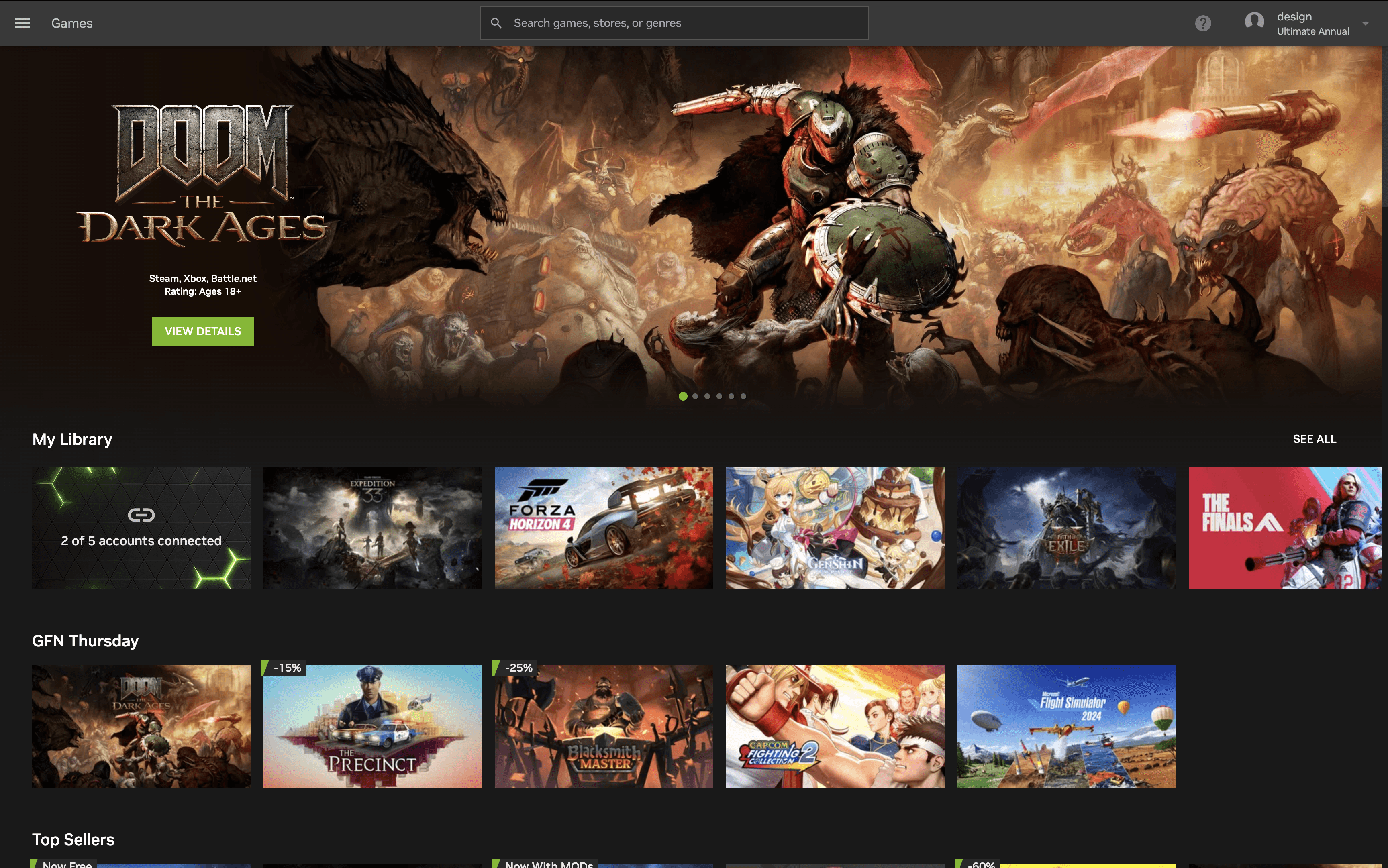Open the hamburger navigation menu

coord(22,23)
